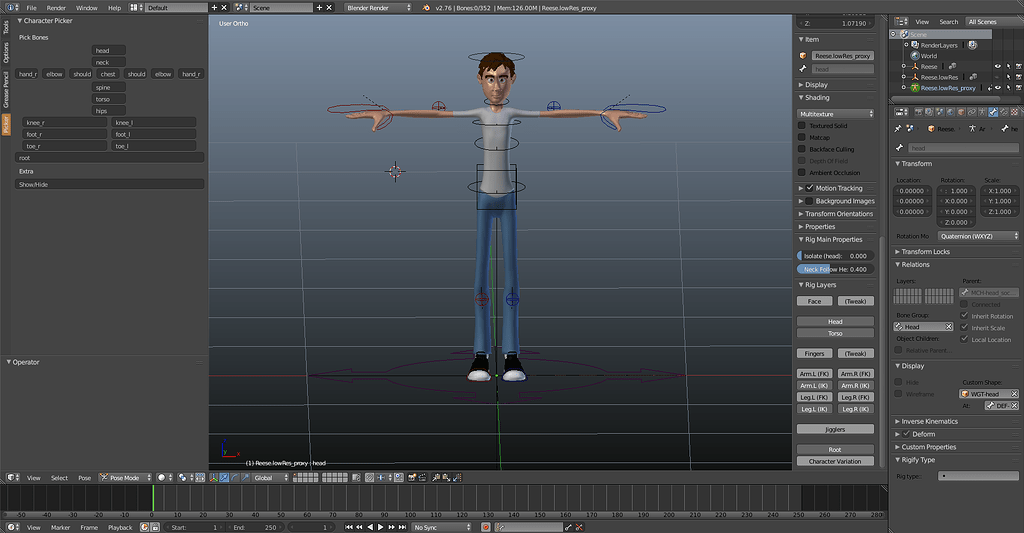Open the viewport shading sphere selector
The image size is (1024, 533).
tap(165, 477)
